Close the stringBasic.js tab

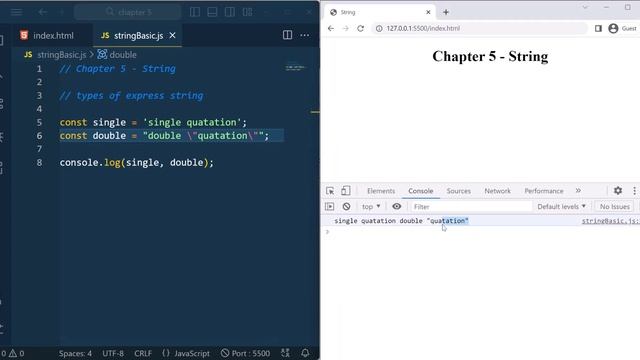tap(173, 36)
